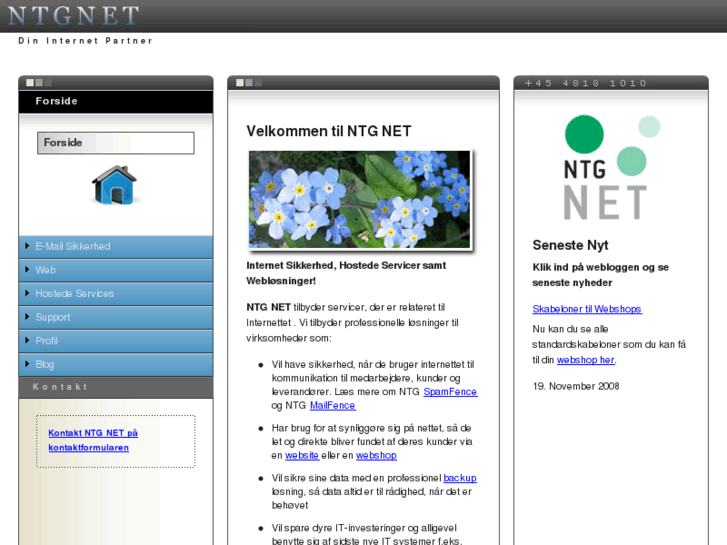Follow the MailFence link
727x545 pixels.
point(332,405)
